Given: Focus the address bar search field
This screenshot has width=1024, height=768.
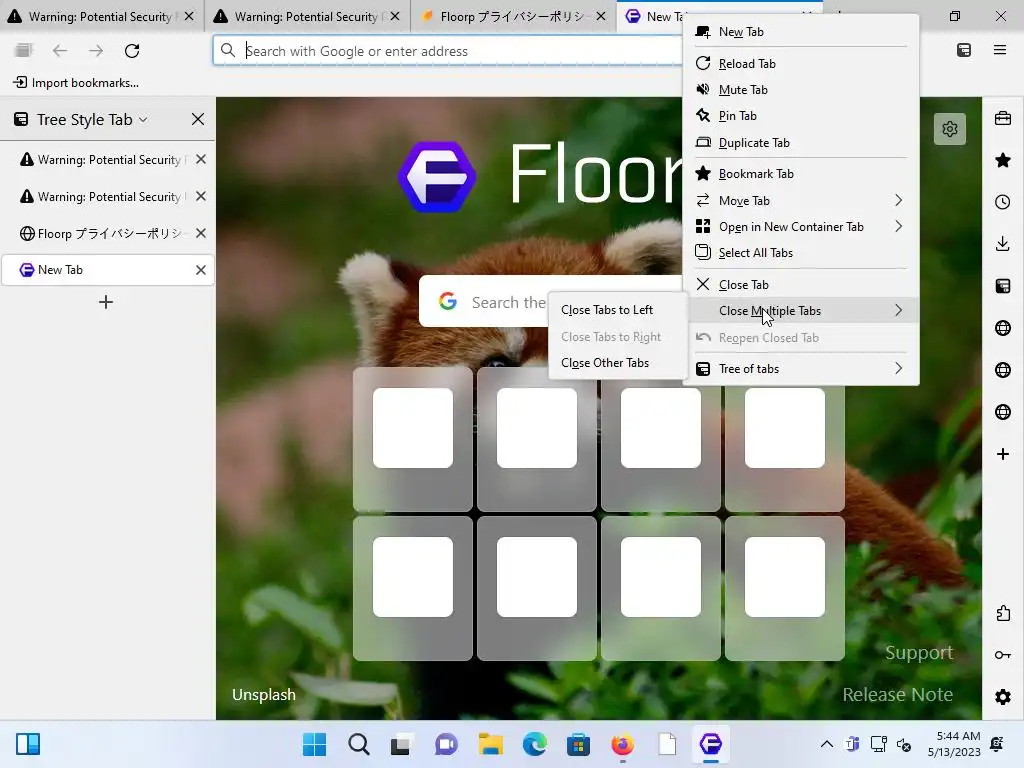Looking at the screenshot, I should (x=447, y=51).
